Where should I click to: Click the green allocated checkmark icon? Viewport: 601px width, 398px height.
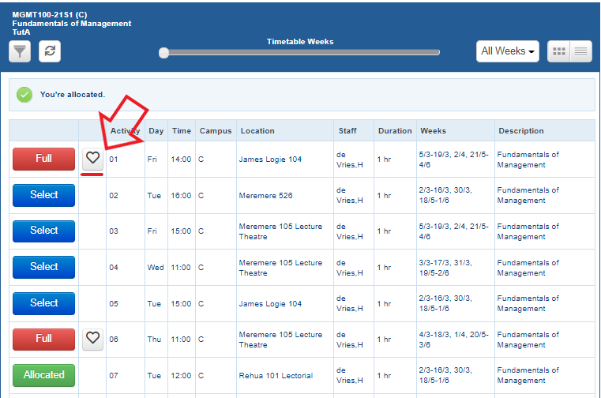pos(24,95)
